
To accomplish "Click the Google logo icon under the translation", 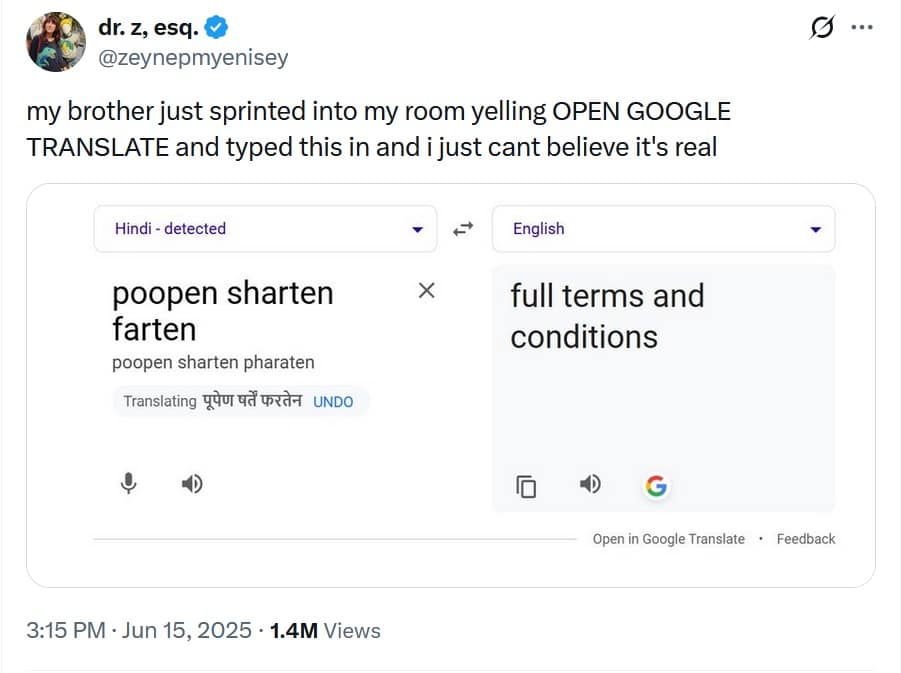I will click(656, 486).
